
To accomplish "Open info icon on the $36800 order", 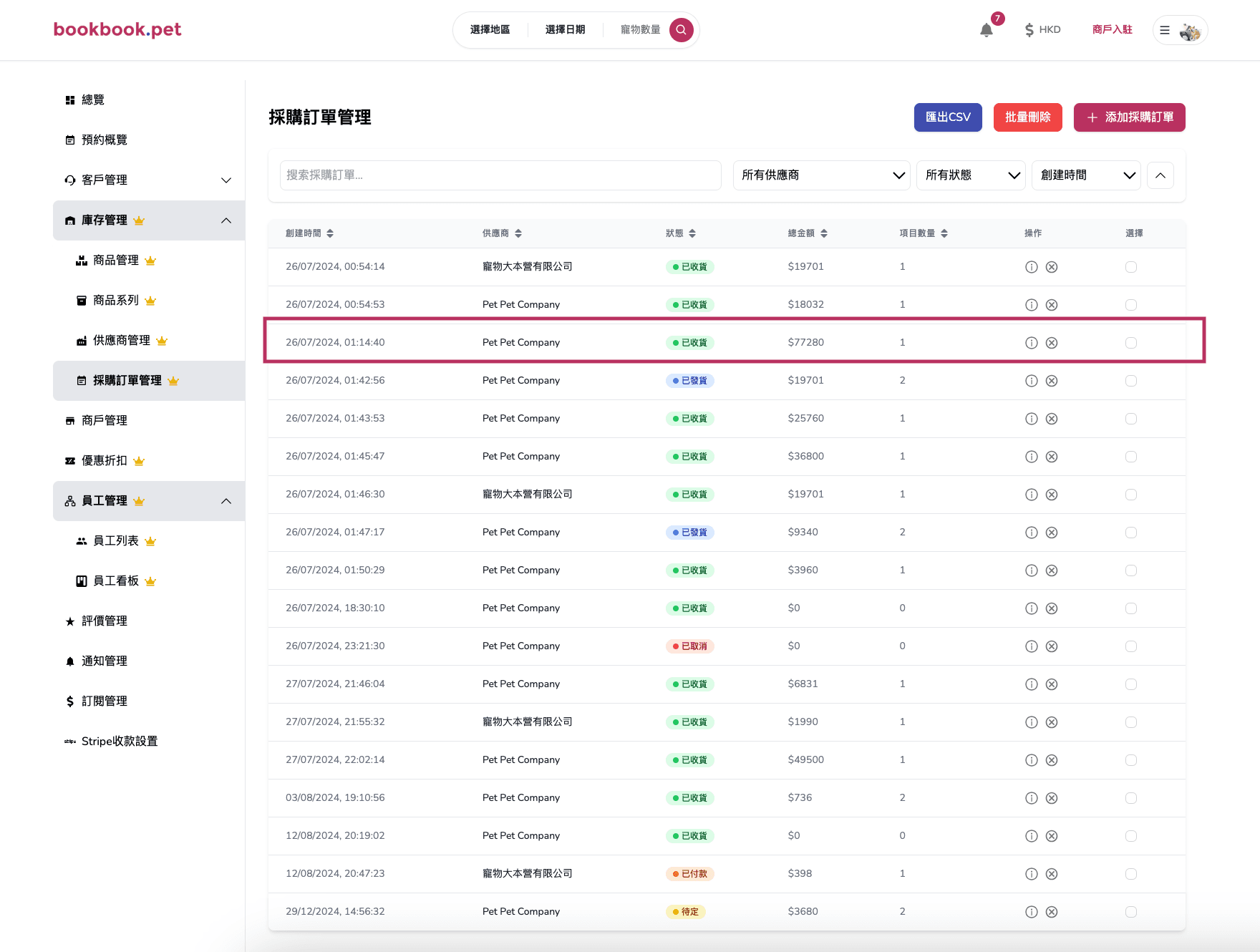I will pos(1032,457).
